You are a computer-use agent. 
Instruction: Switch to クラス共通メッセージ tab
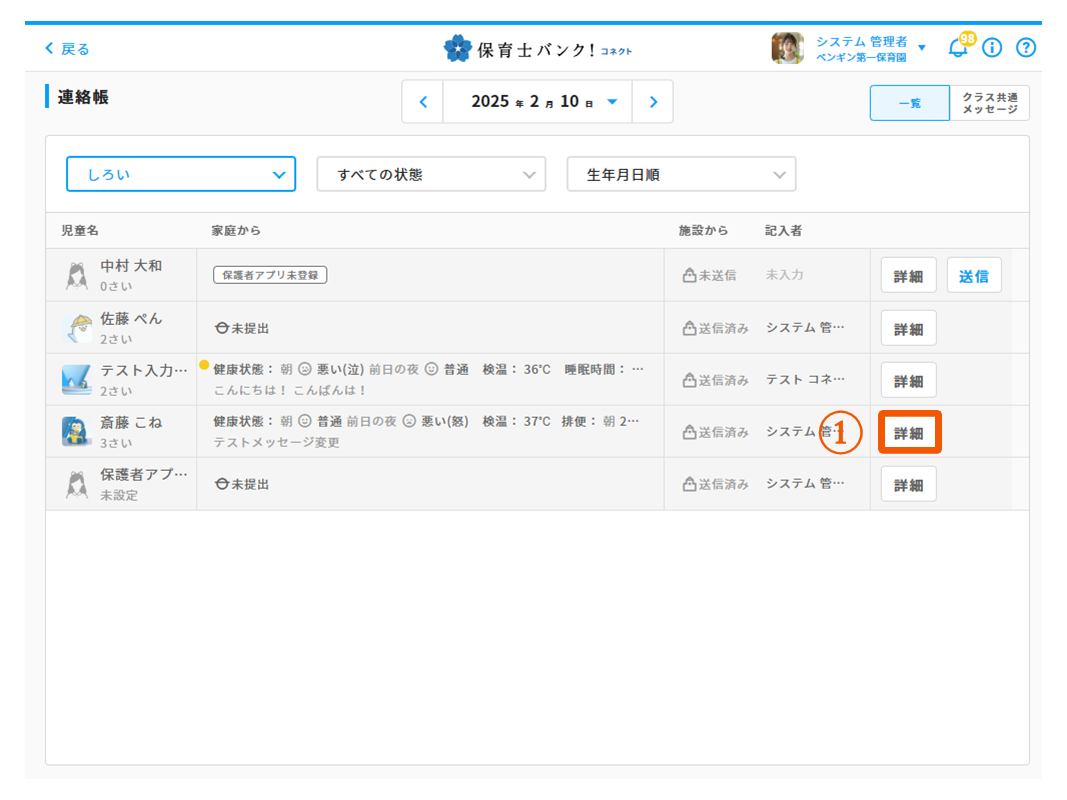(989, 103)
